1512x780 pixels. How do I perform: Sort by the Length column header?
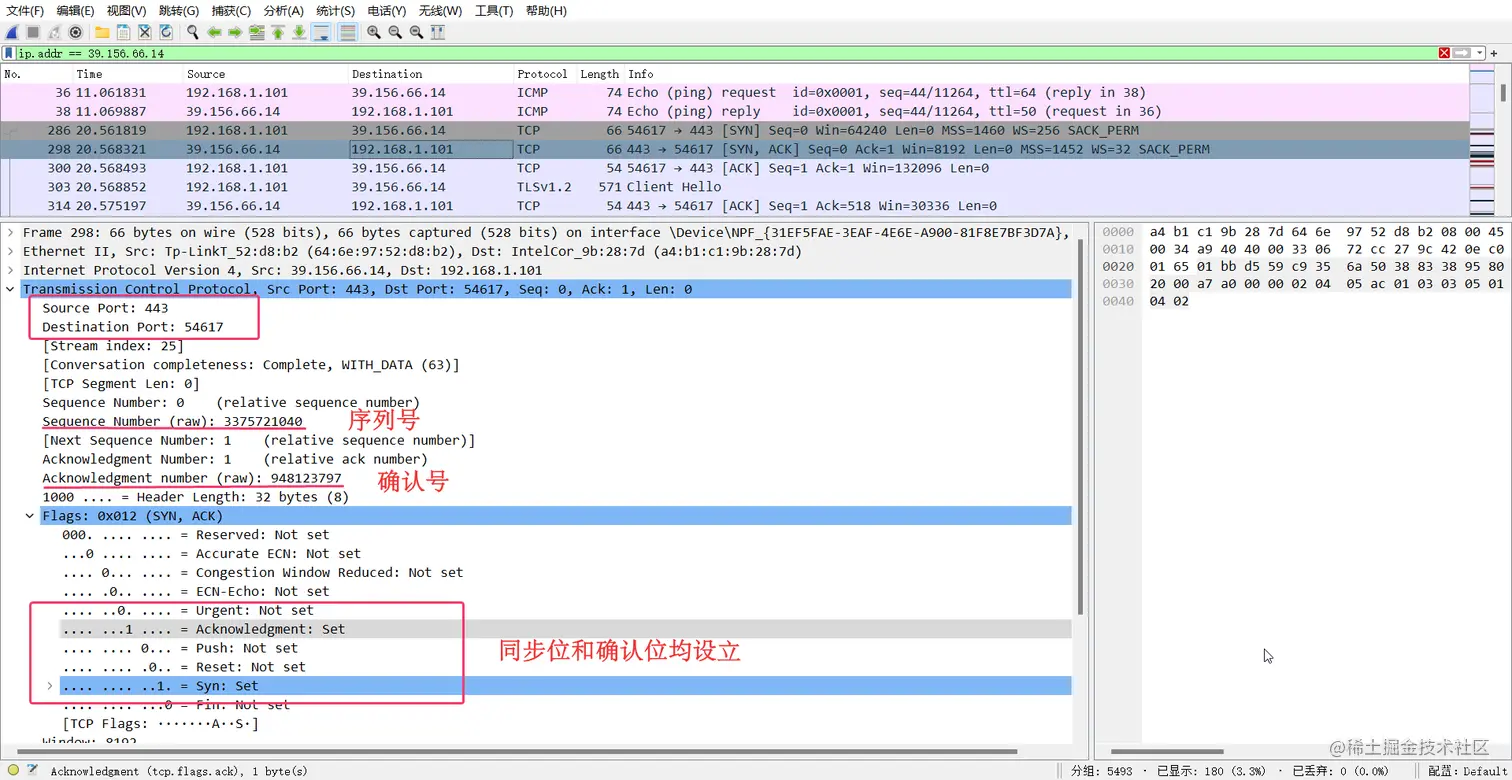tap(599, 74)
